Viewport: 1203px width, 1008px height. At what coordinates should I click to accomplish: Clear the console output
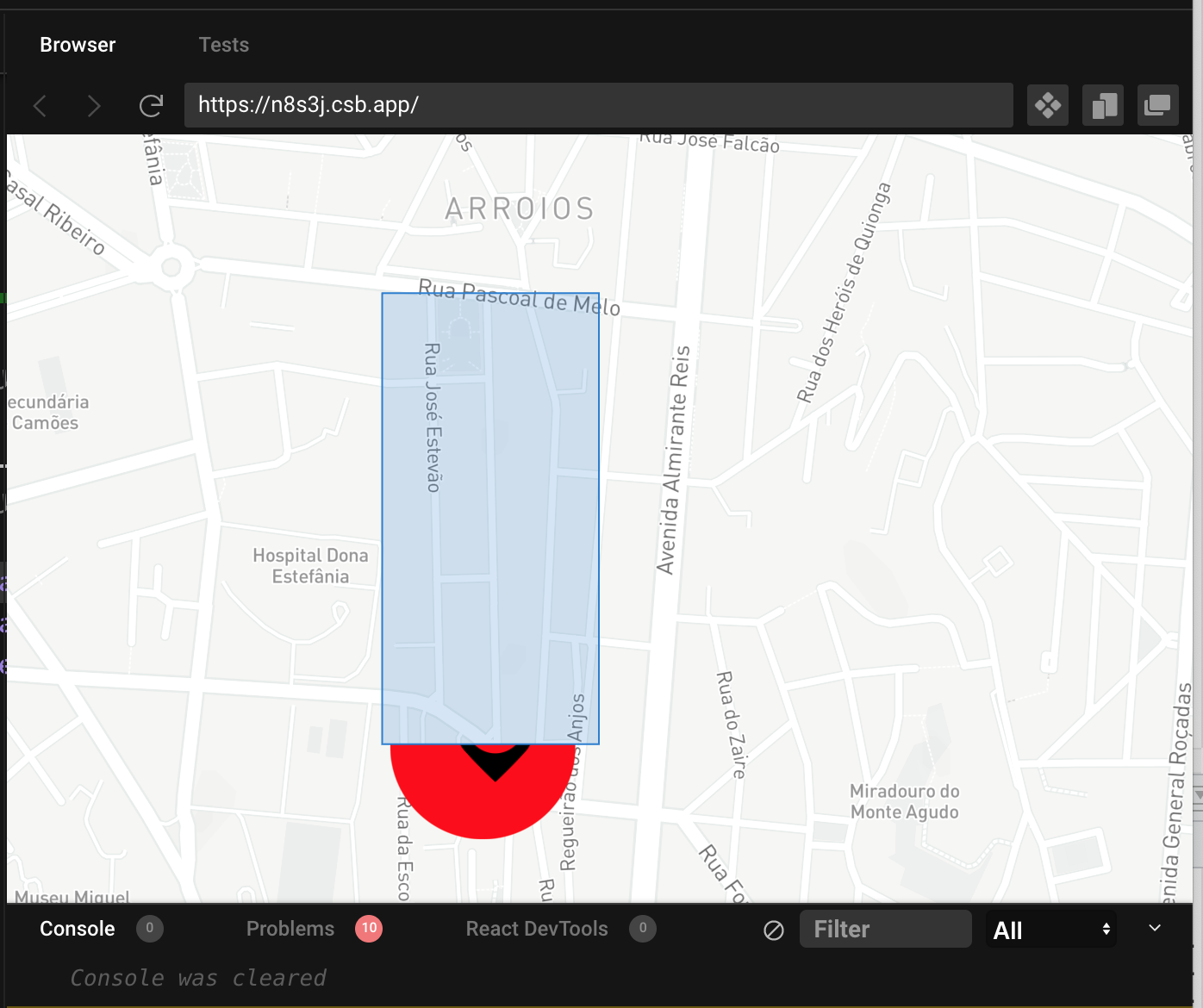click(773, 929)
